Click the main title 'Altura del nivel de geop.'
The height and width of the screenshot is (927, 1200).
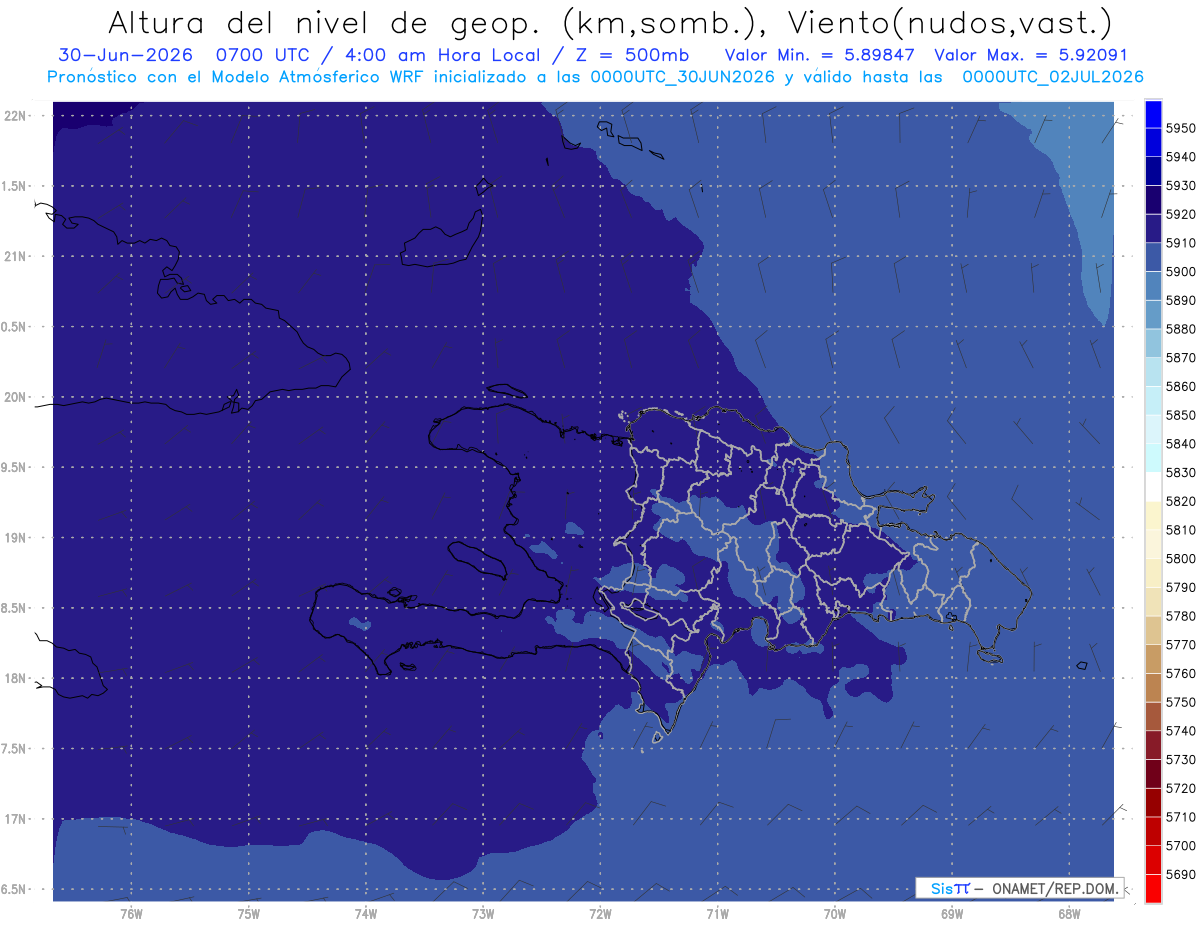pyautogui.click(x=326, y=22)
